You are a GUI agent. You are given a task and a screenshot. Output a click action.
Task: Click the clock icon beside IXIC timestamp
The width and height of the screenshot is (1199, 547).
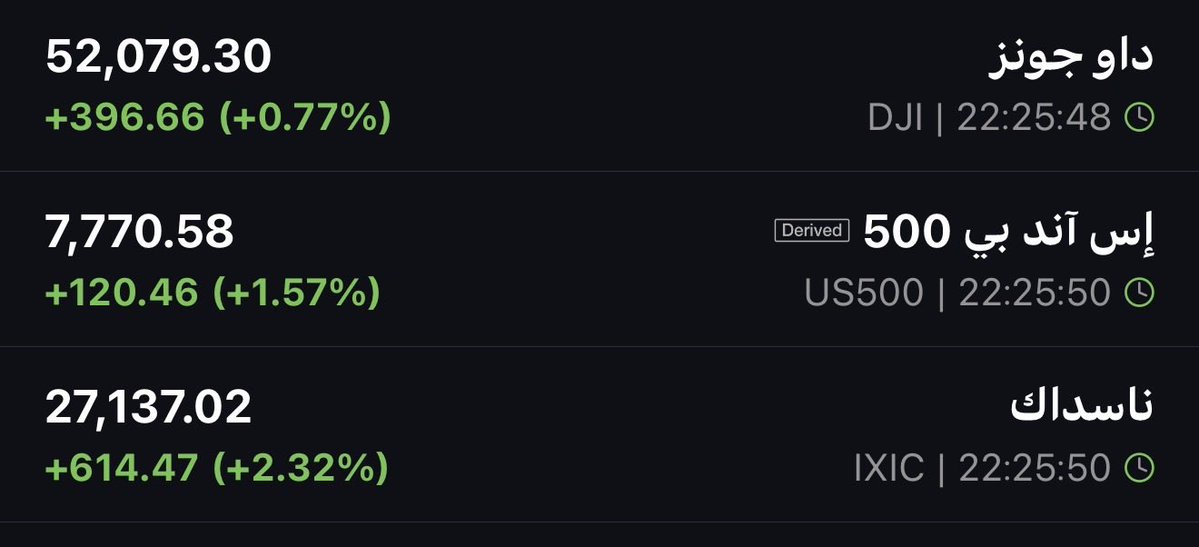pyautogui.click(x=1140, y=468)
